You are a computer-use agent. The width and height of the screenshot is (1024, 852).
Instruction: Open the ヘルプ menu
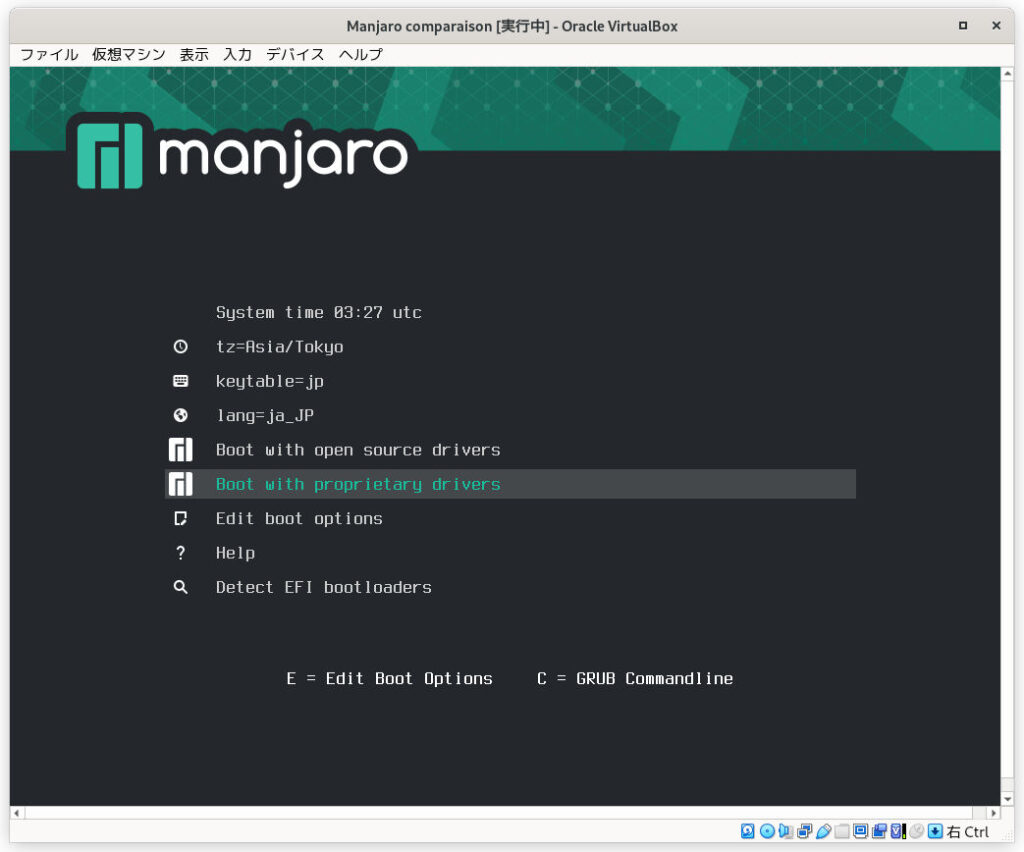coord(360,54)
